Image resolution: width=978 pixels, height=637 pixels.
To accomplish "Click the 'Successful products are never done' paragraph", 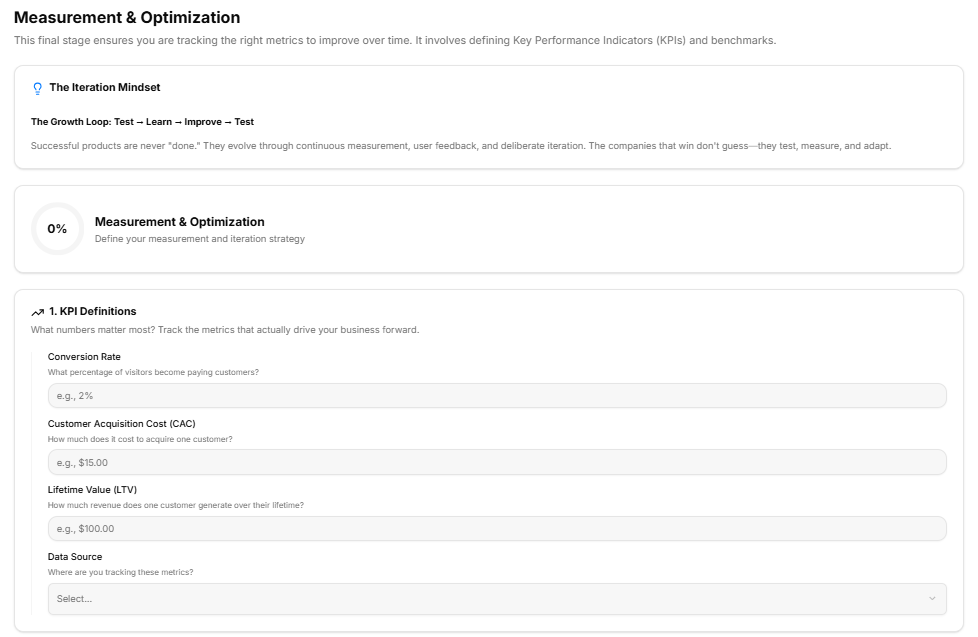I will point(461,146).
